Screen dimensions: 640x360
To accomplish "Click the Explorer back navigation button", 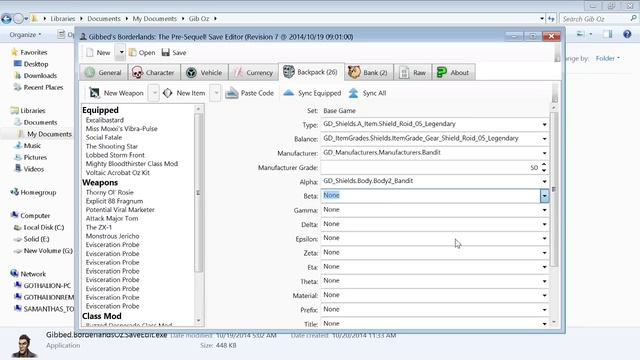I will [x=6, y=18].
